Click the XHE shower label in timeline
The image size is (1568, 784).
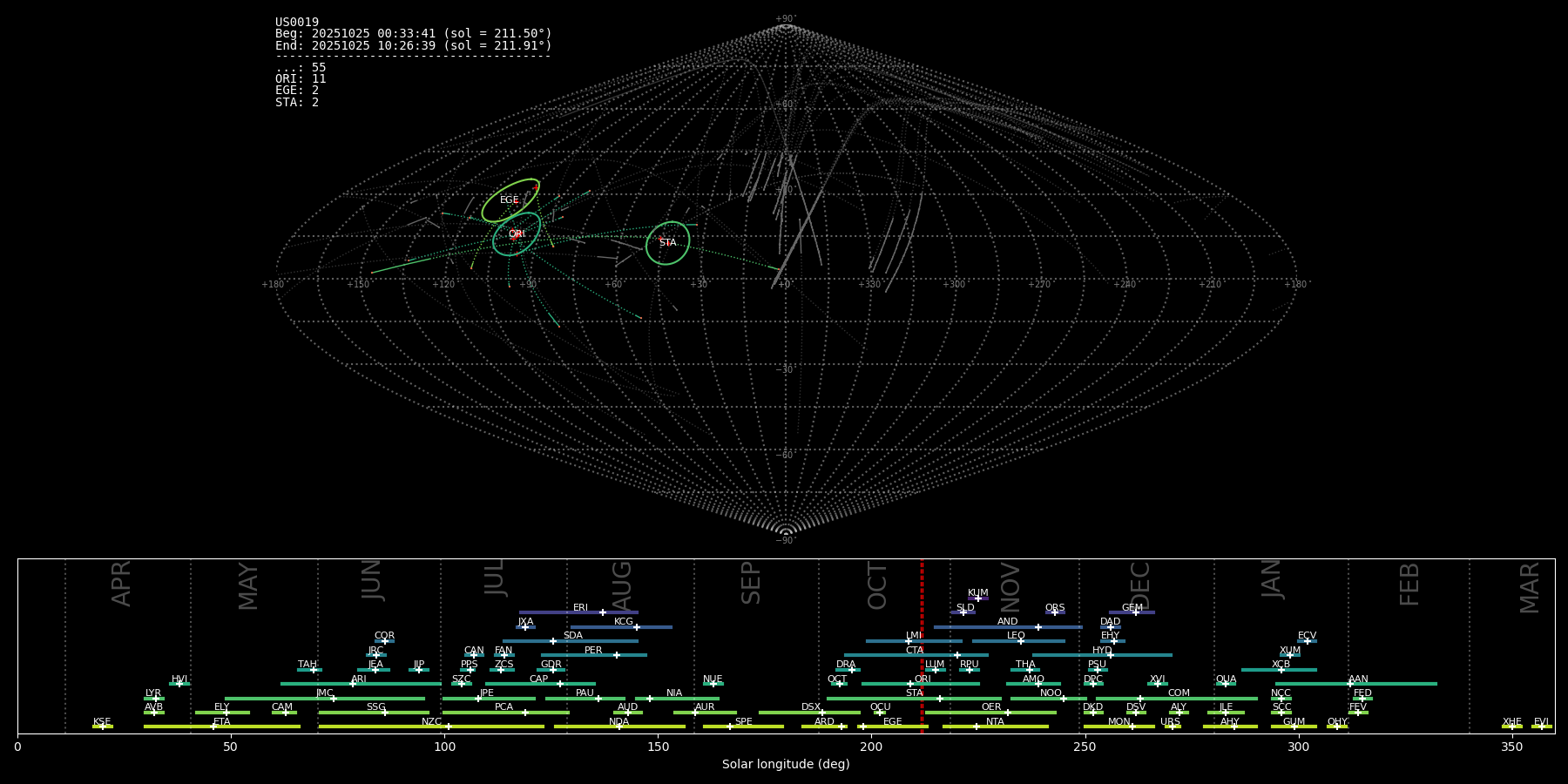(x=1511, y=722)
